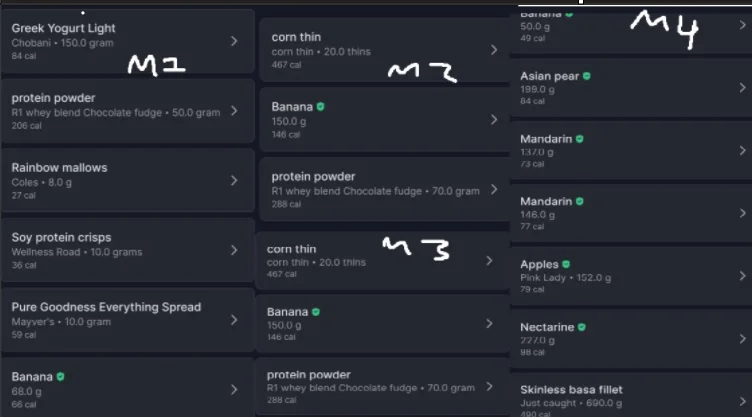This screenshot has width=752, height=417.
Task: Expand Soy protein crisps using its arrow
Action: [234, 250]
